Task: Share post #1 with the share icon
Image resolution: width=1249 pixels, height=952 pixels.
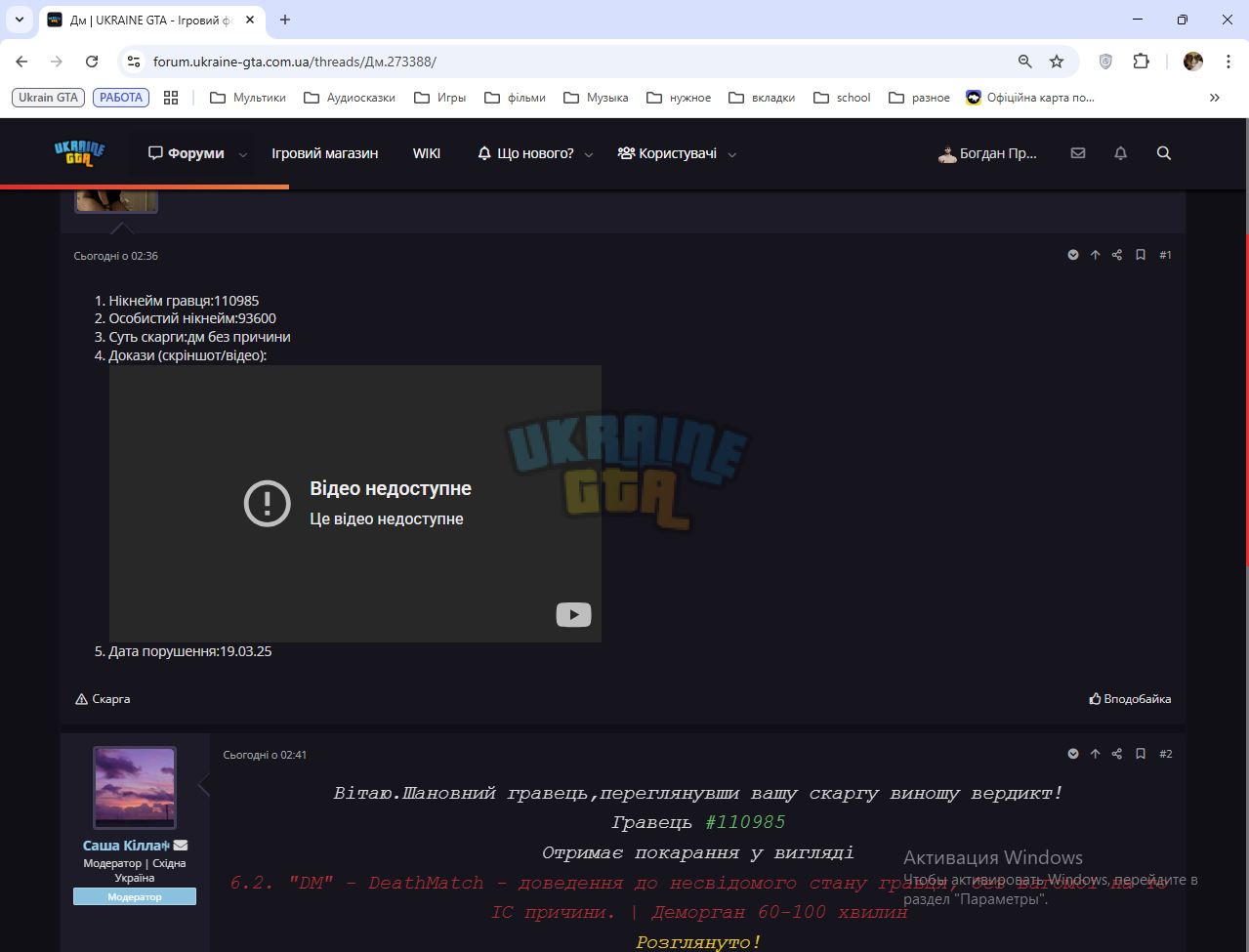Action: click(1117, 255)
